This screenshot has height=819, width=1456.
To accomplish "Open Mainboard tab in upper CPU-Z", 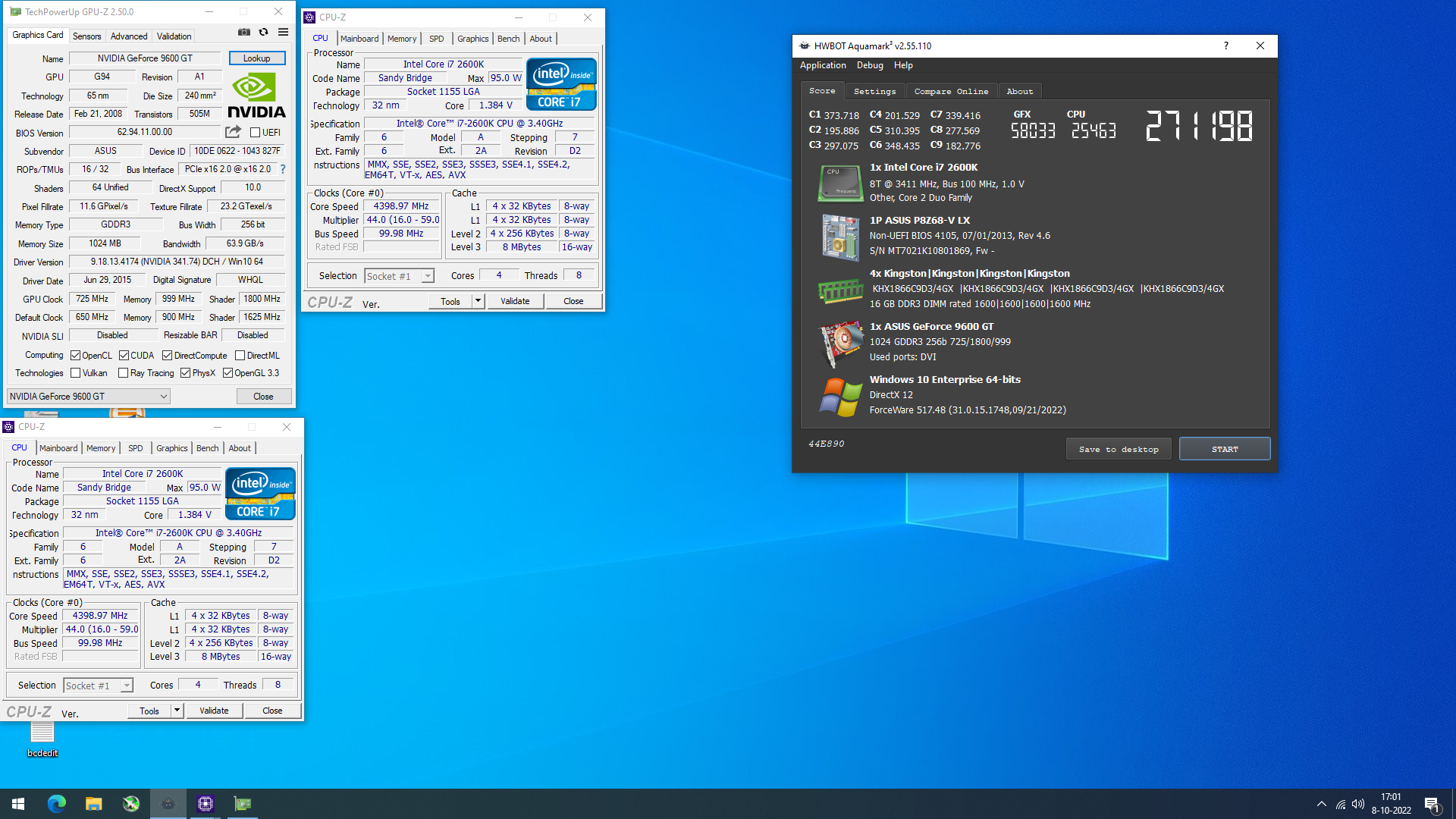I will [x=359, y=39].
